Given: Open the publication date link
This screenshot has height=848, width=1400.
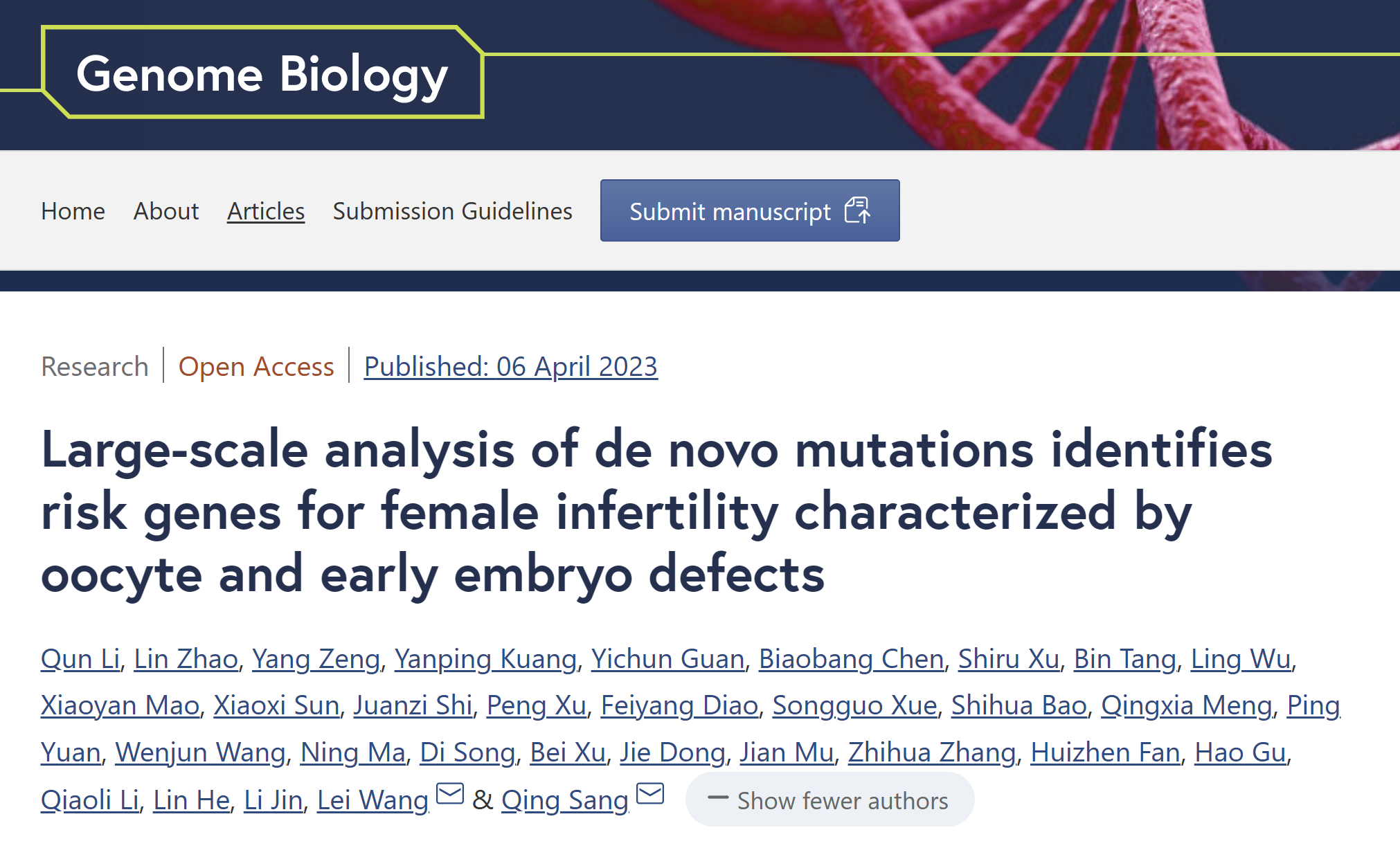Looking at the screenshot, I should 510,367.
